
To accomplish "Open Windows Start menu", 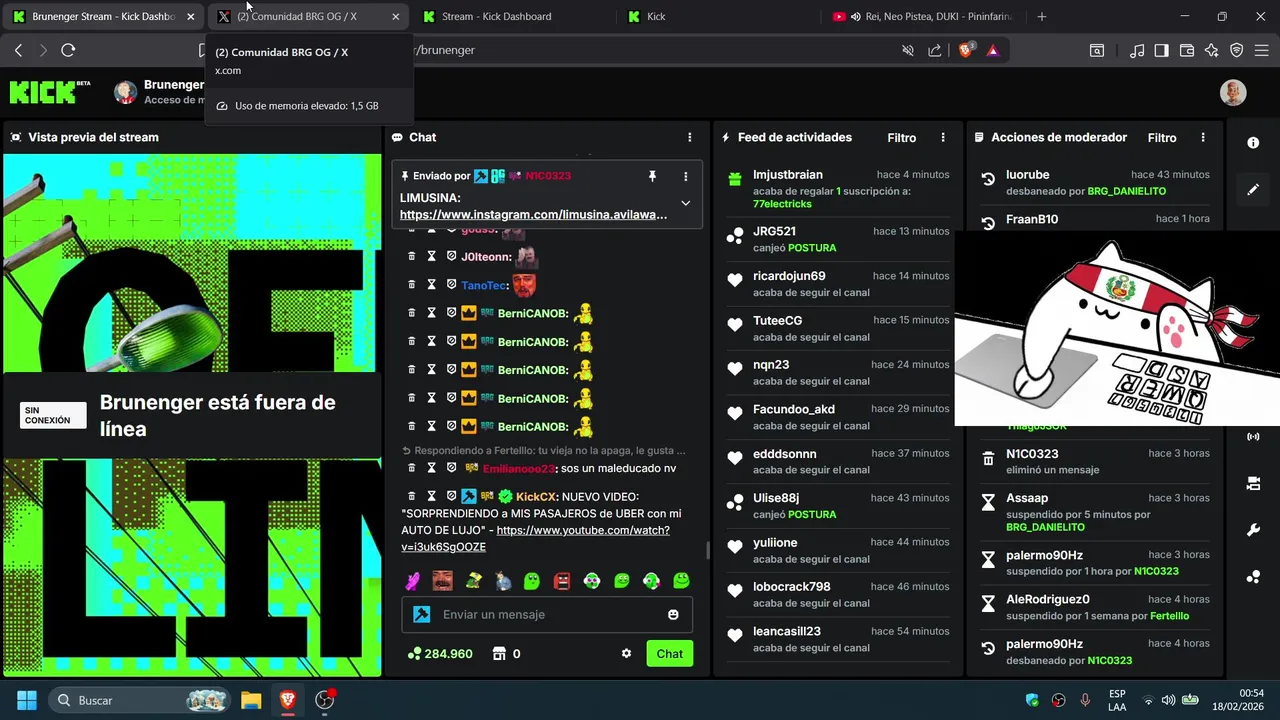I will [x=26, y=700].
